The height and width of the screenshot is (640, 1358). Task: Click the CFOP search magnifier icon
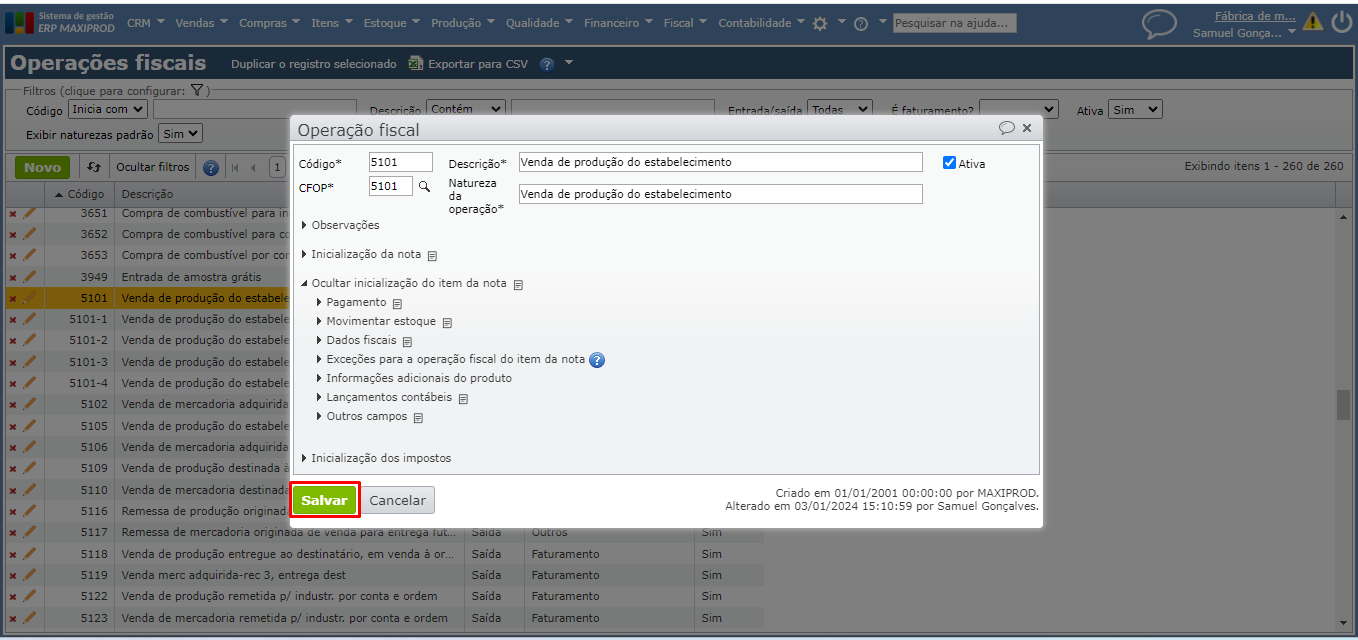coord(424,186)
